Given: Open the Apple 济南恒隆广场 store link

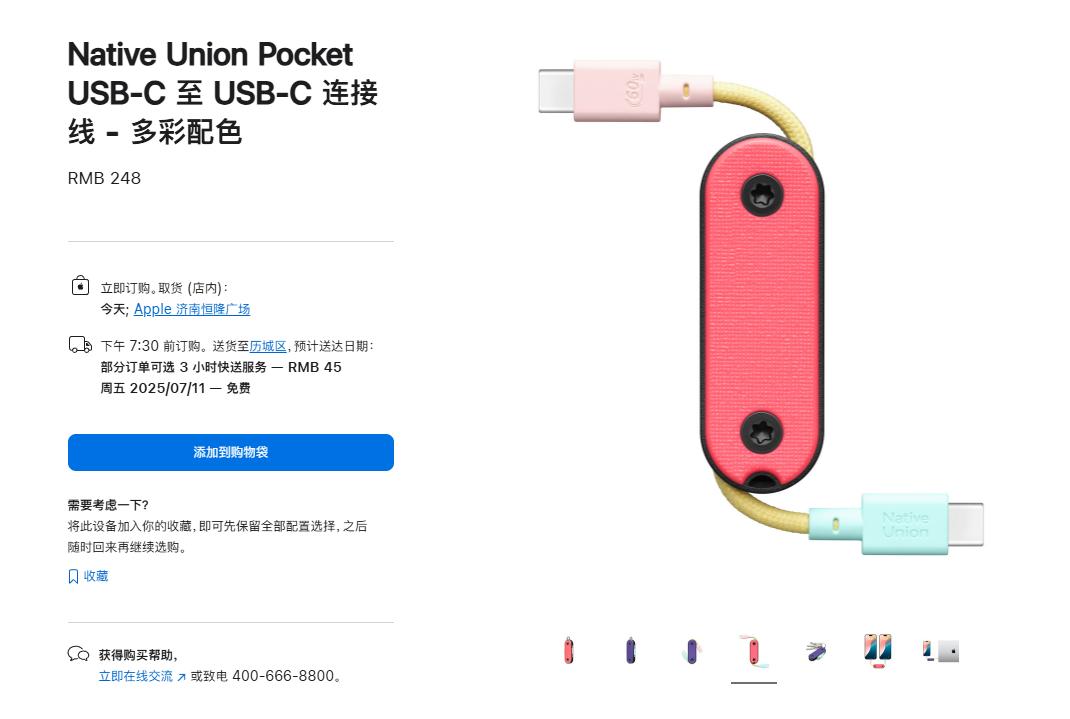Looking at the screenshot, I should click(192, 309).
